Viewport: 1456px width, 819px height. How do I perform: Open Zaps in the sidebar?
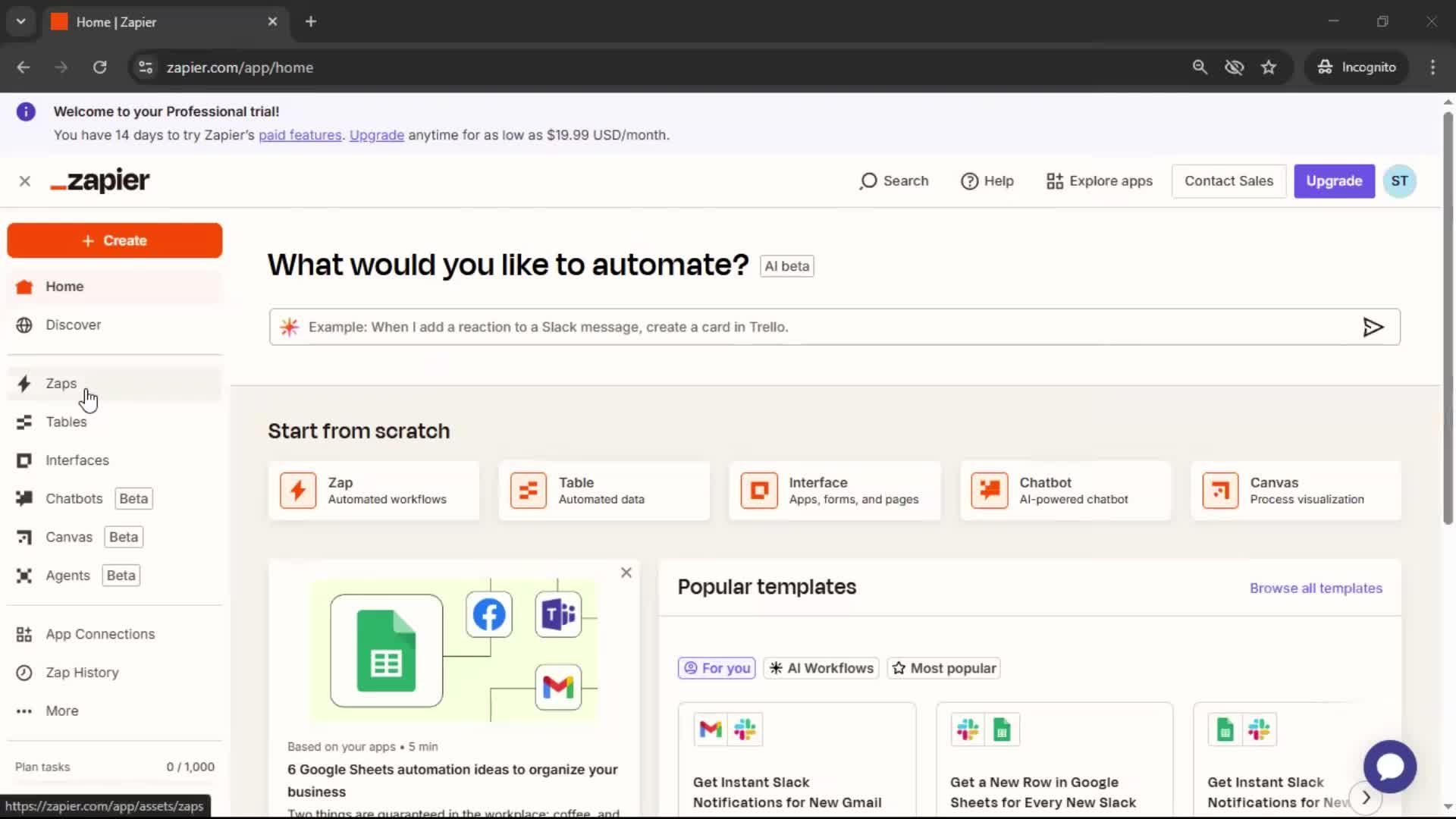(x=114, y=384)
